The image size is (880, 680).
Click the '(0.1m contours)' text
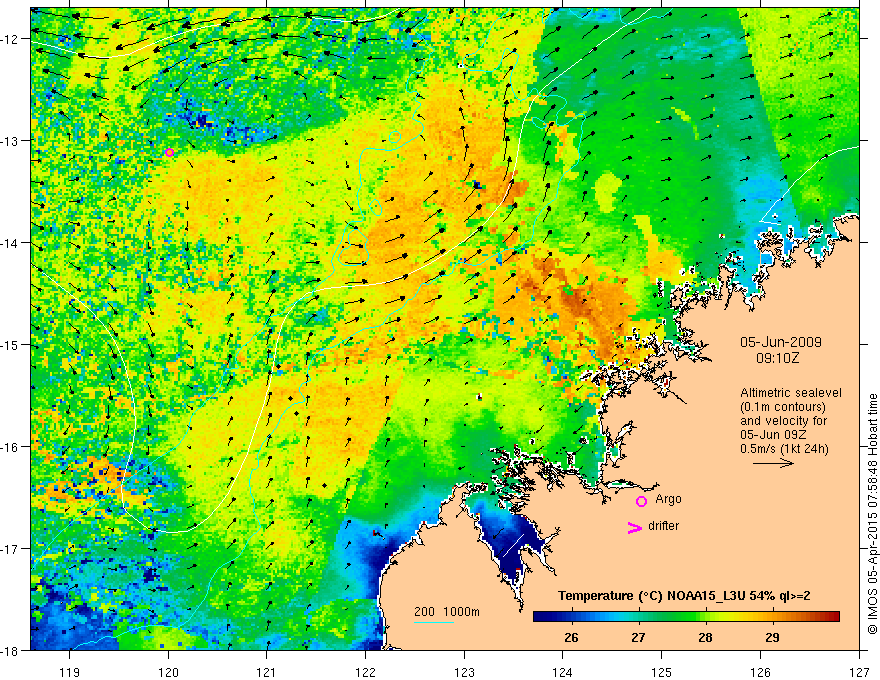coord(783,407)
